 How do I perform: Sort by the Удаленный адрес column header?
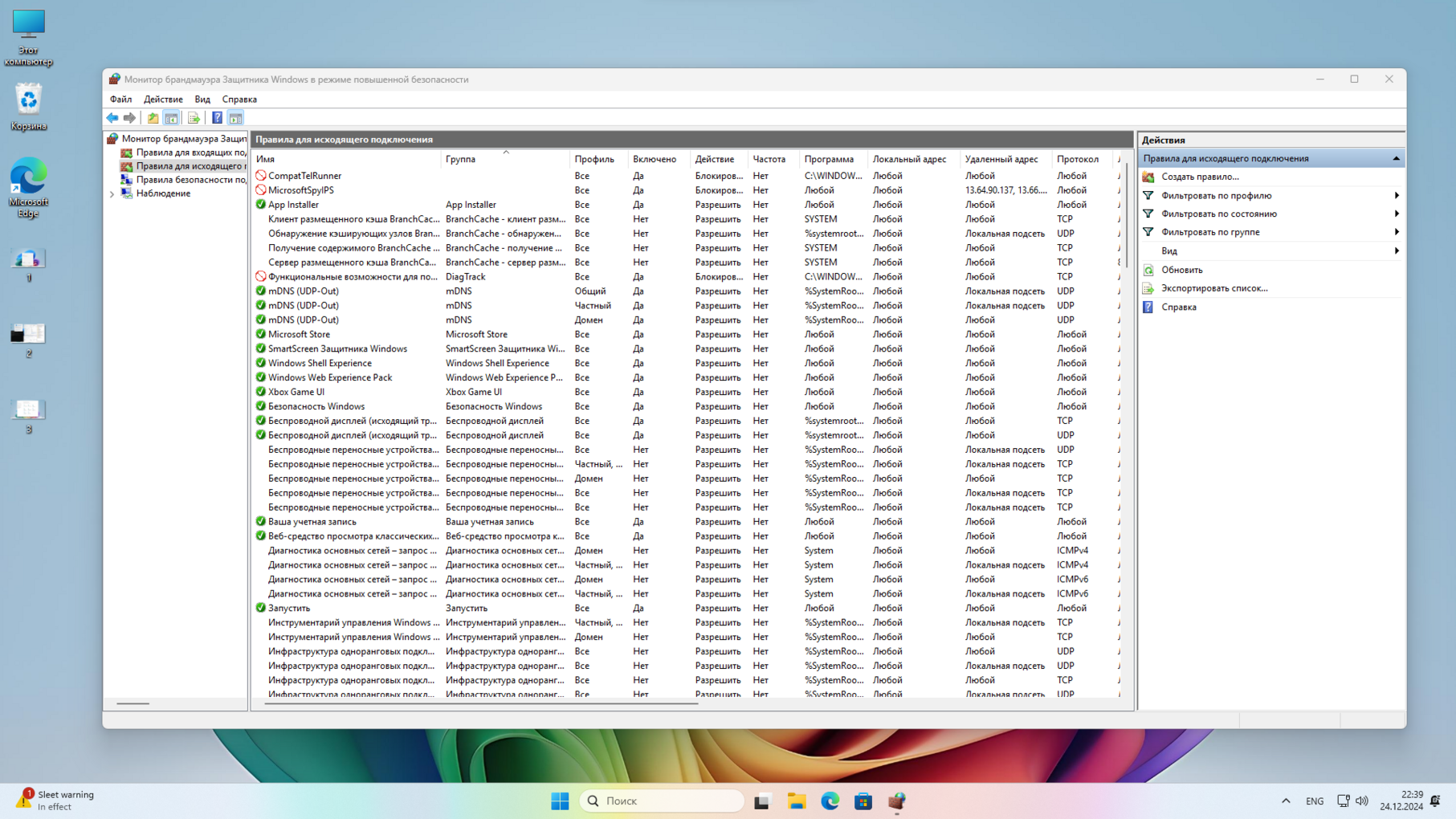click(1005, 159)
